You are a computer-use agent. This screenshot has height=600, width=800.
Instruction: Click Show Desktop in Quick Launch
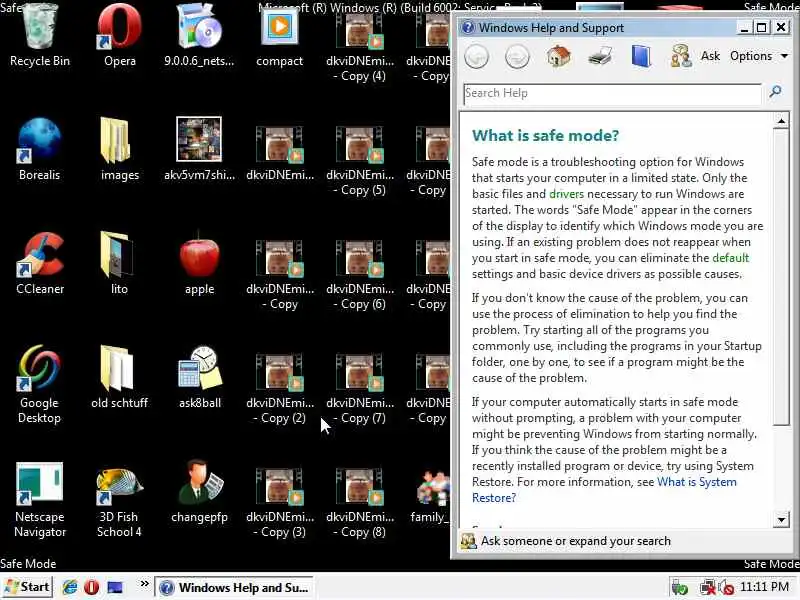pos(115,588)
